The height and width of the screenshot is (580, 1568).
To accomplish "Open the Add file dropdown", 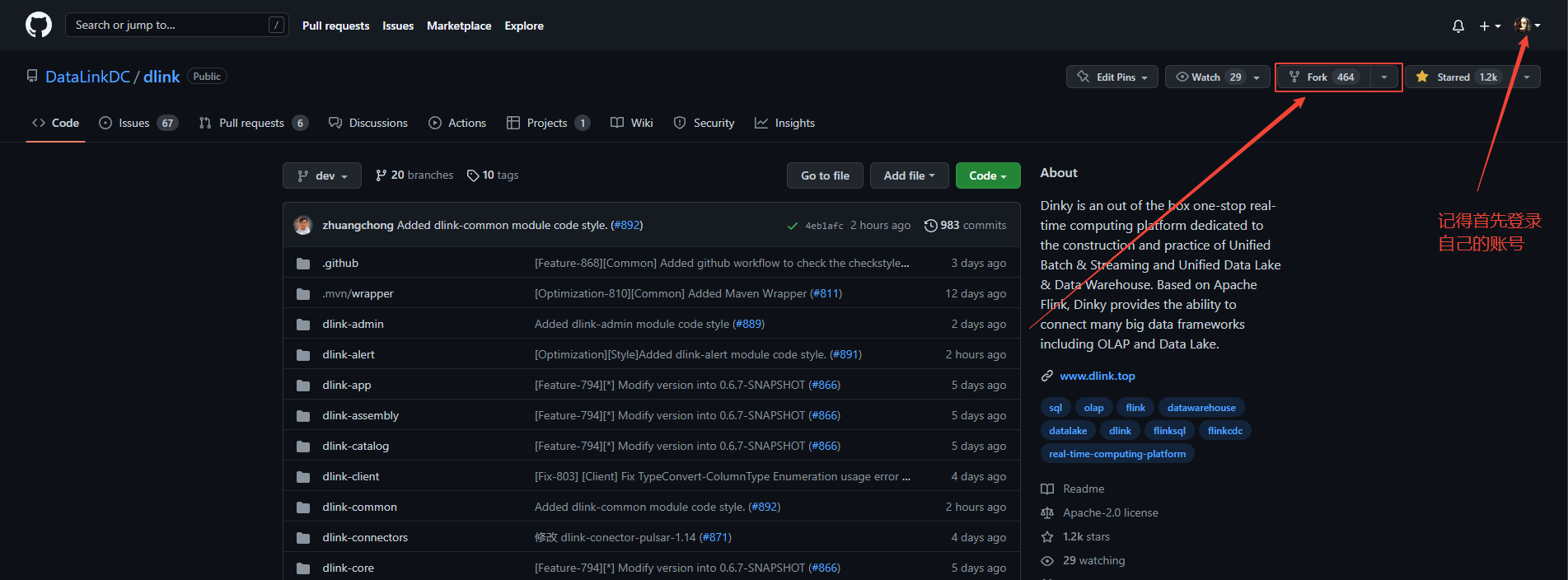I will click(x=910, y=175).
